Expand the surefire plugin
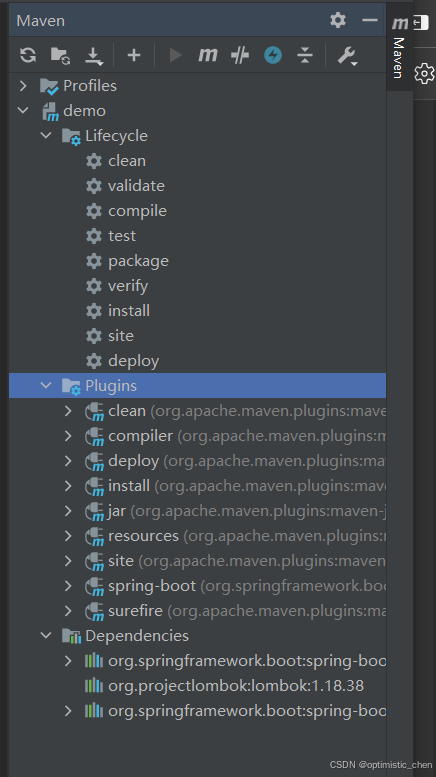 pos(68,610)
